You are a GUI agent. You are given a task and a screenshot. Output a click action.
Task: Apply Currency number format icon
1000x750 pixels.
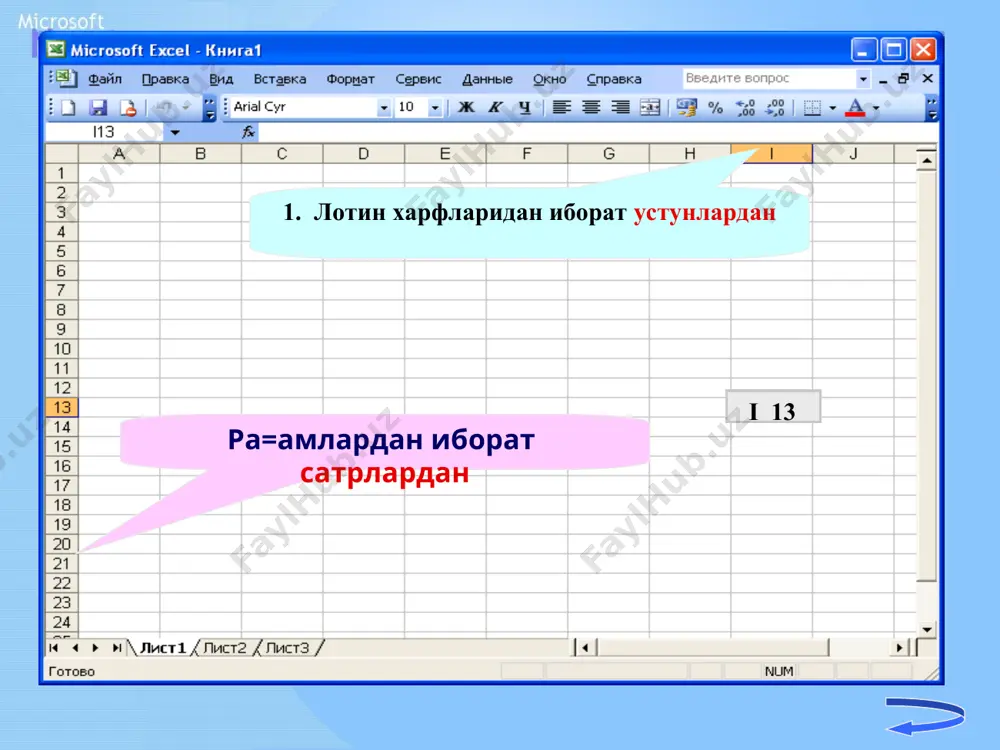(686, 107)
